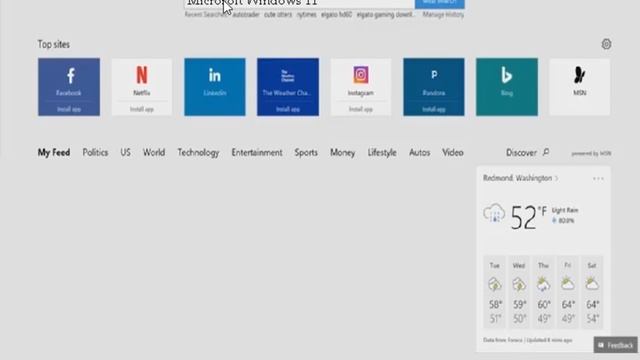Install app under Pandora tile

tap(434, 109)
